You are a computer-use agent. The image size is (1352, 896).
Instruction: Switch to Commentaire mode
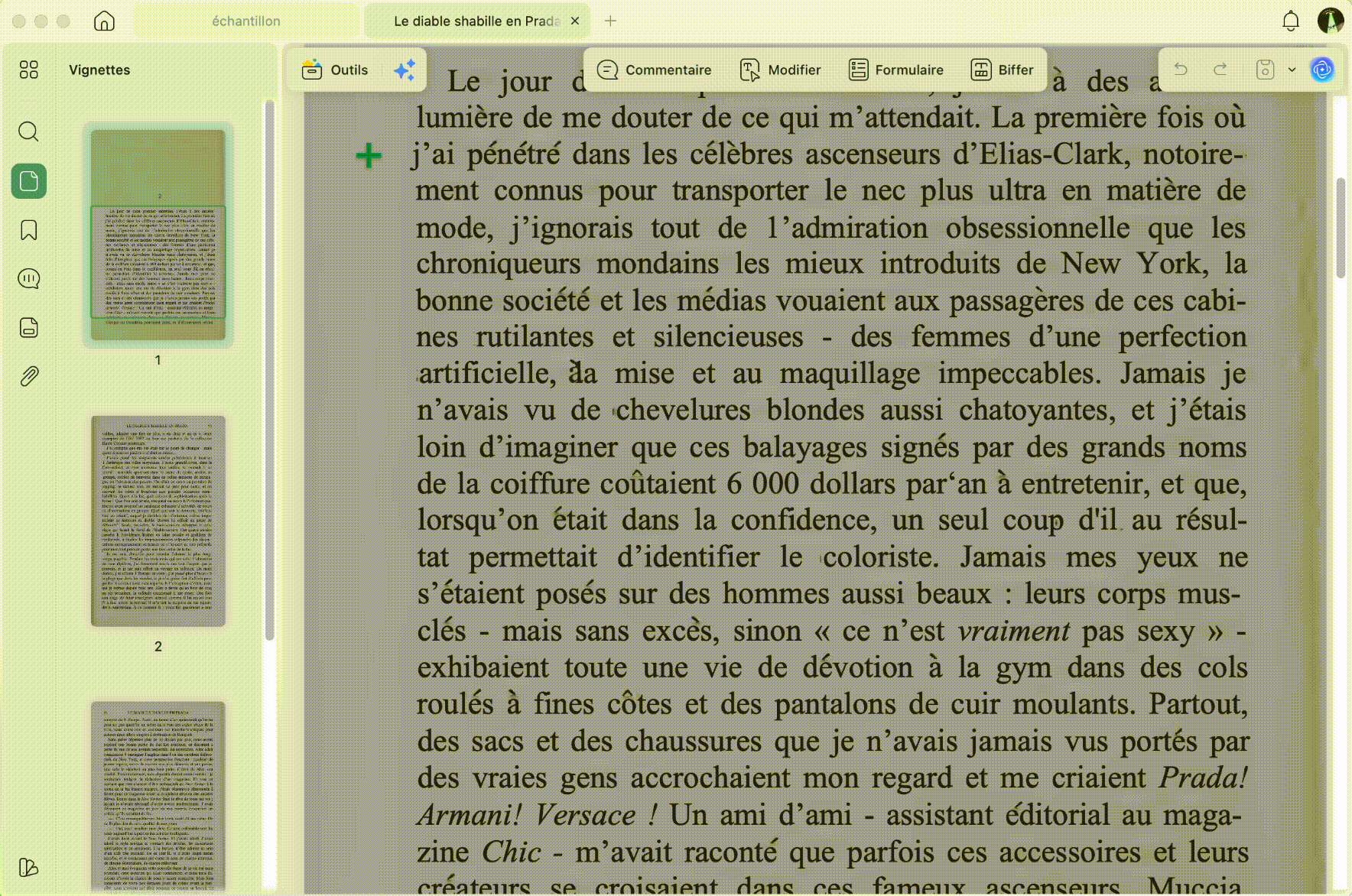click(x=655, y=70)
